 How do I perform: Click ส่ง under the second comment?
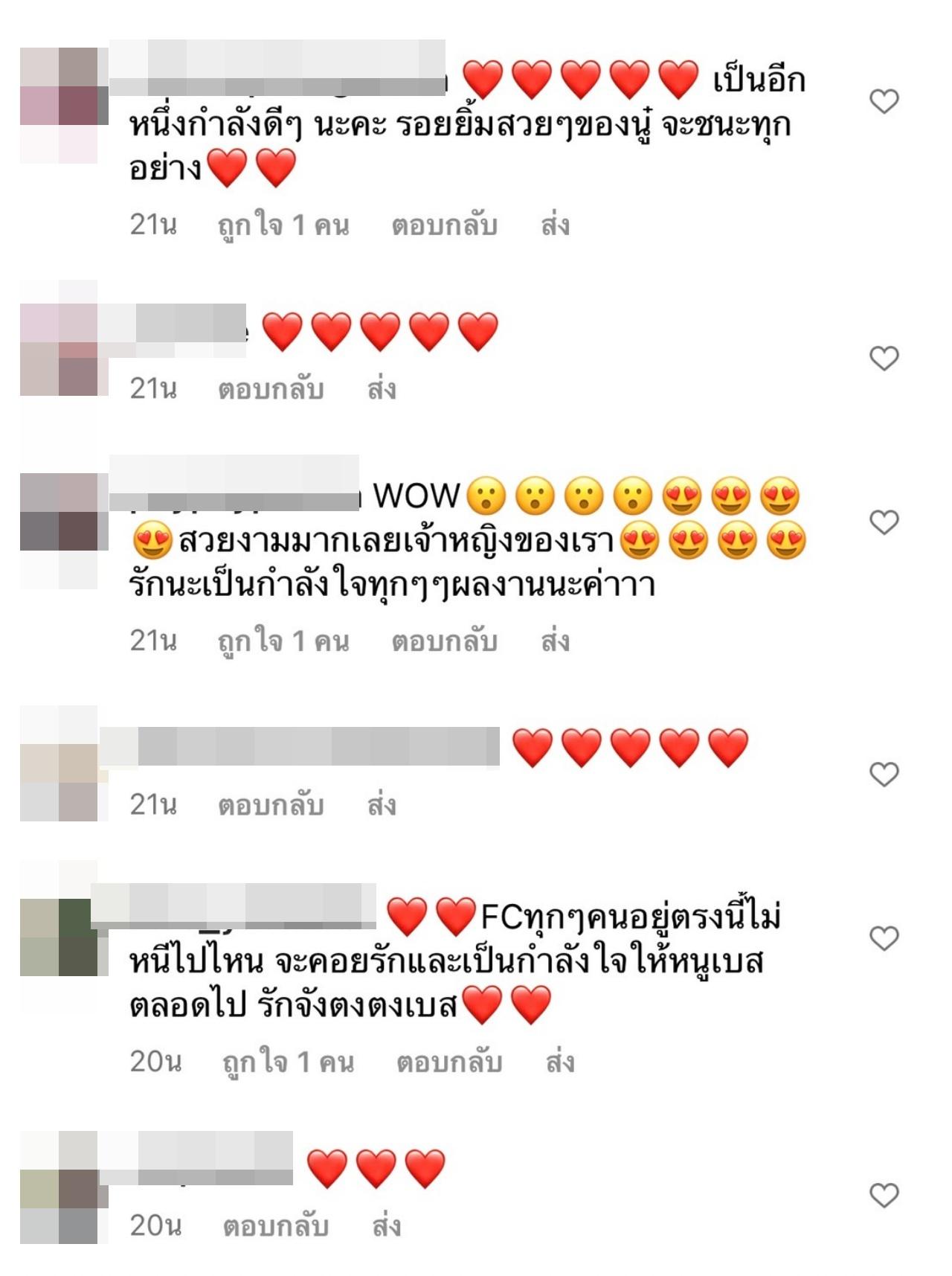382,388
